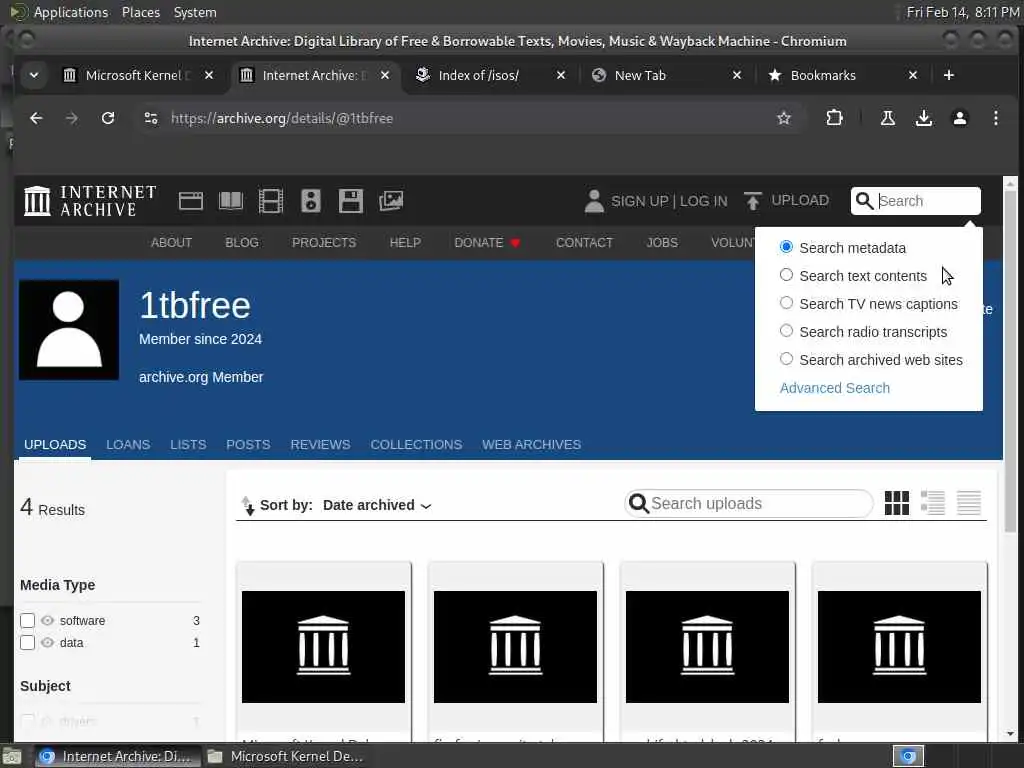Open the Places menu
This screenshot has width=1024, height=768.
pyautogui.click(x=141, y=12)
